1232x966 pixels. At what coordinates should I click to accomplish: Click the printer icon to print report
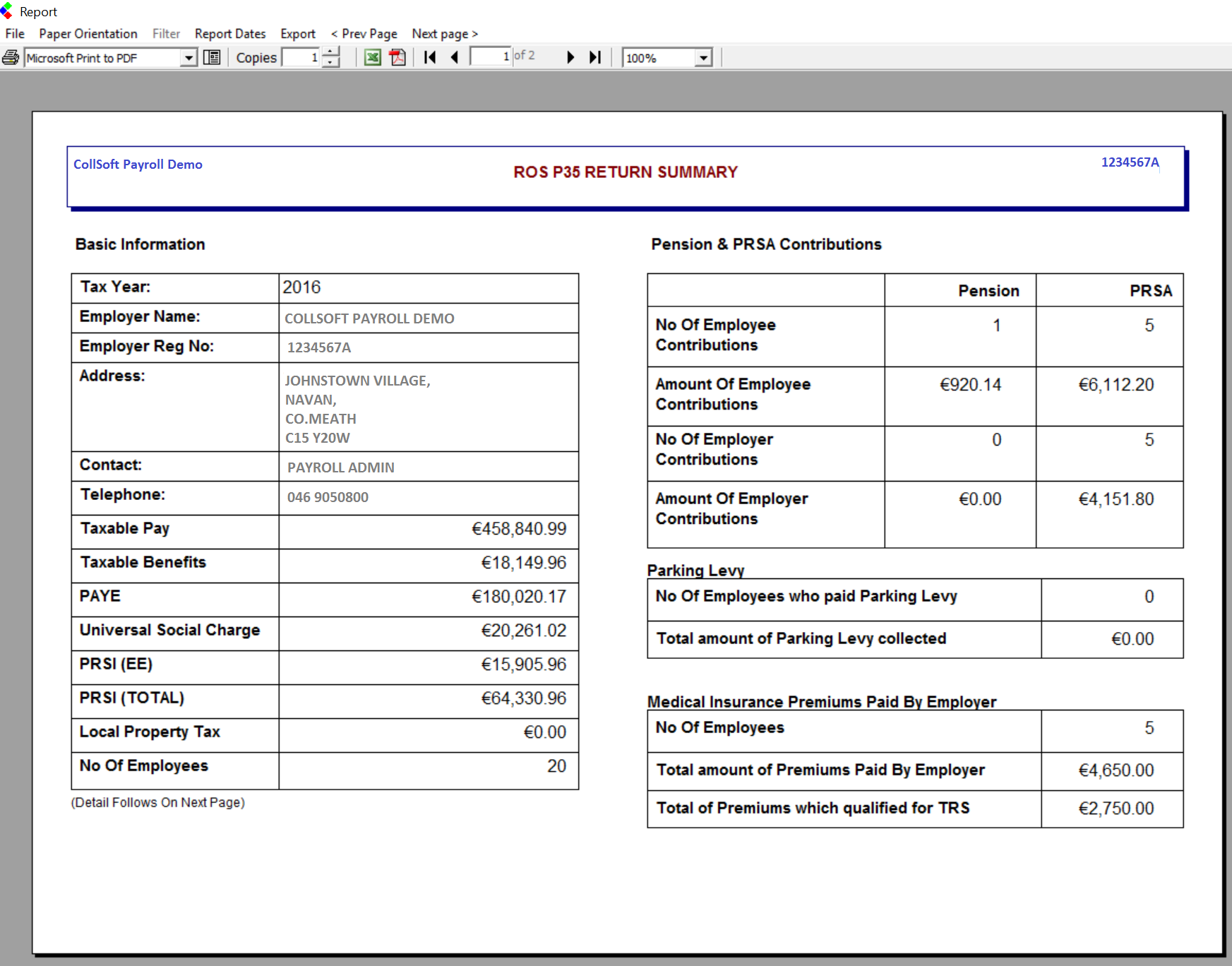(11, 57)
